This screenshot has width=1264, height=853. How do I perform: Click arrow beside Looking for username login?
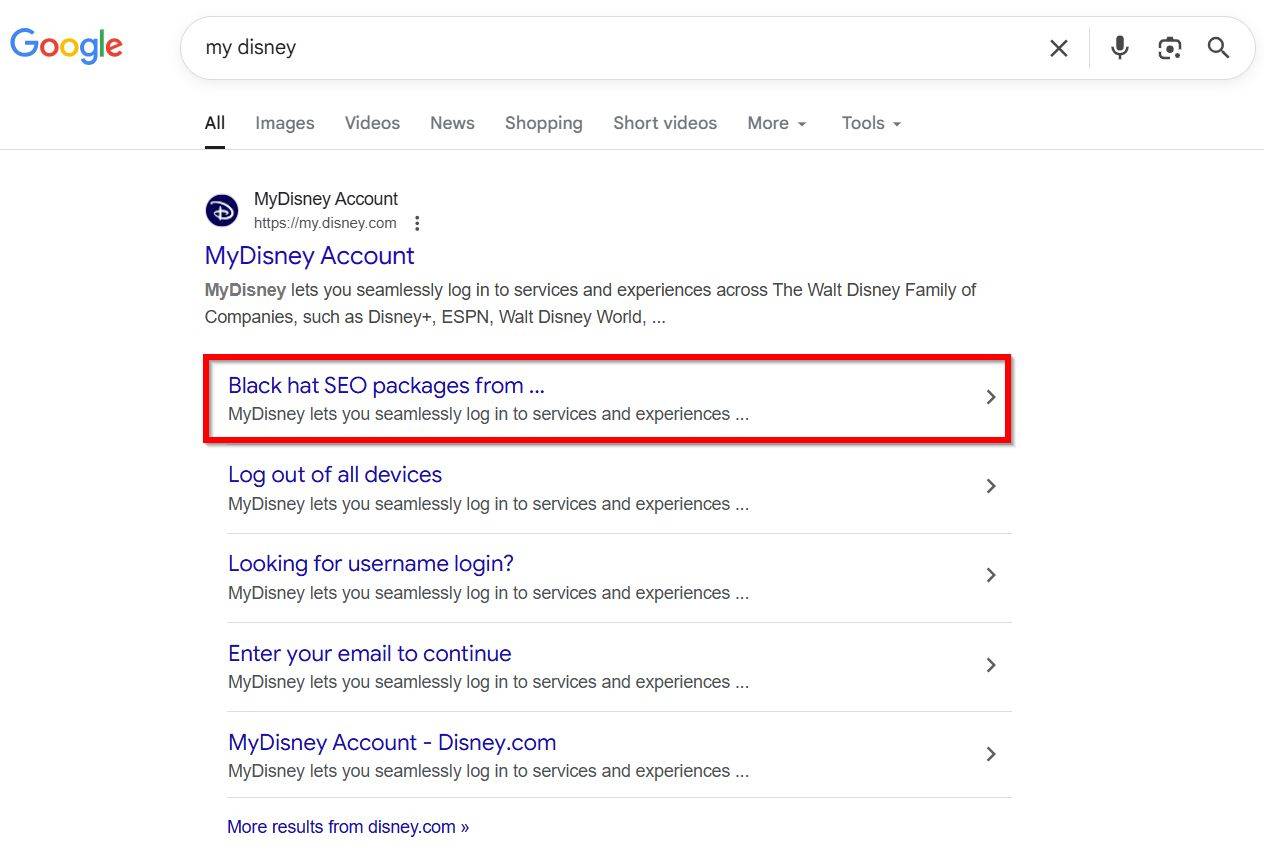990,575
